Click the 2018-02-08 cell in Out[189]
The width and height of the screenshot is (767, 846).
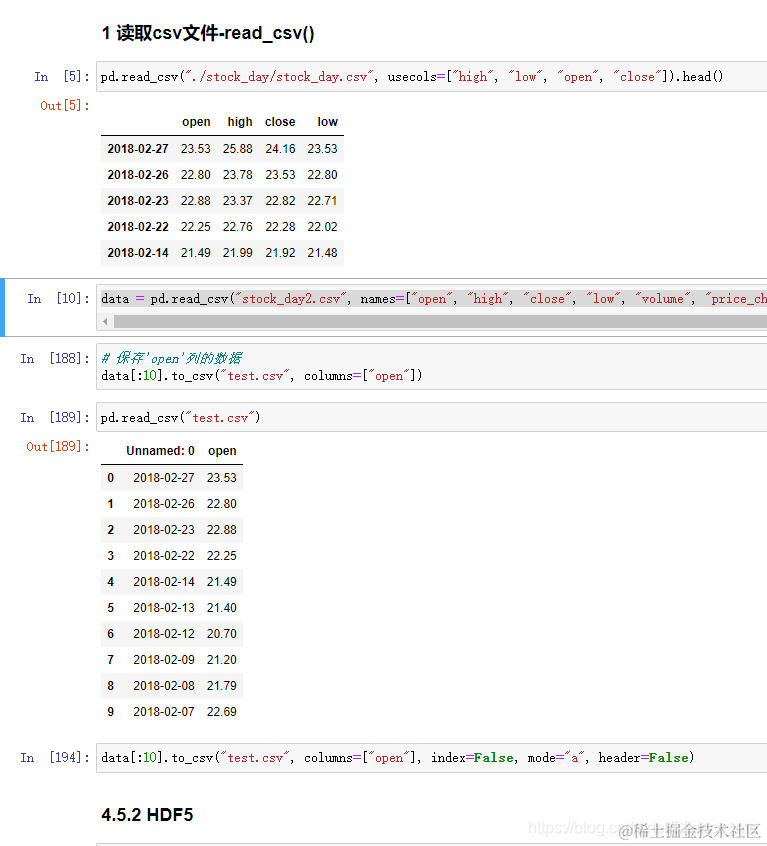164,686
